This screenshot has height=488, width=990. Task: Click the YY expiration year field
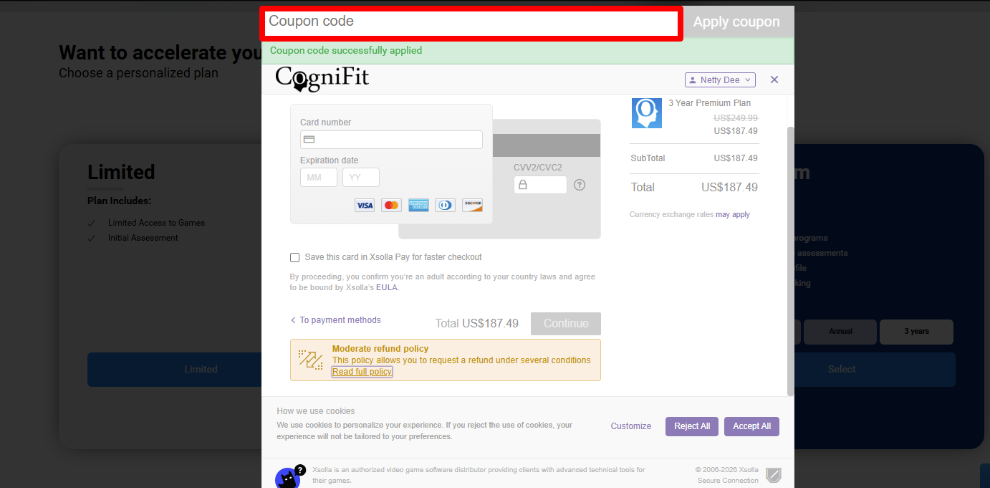361,177
